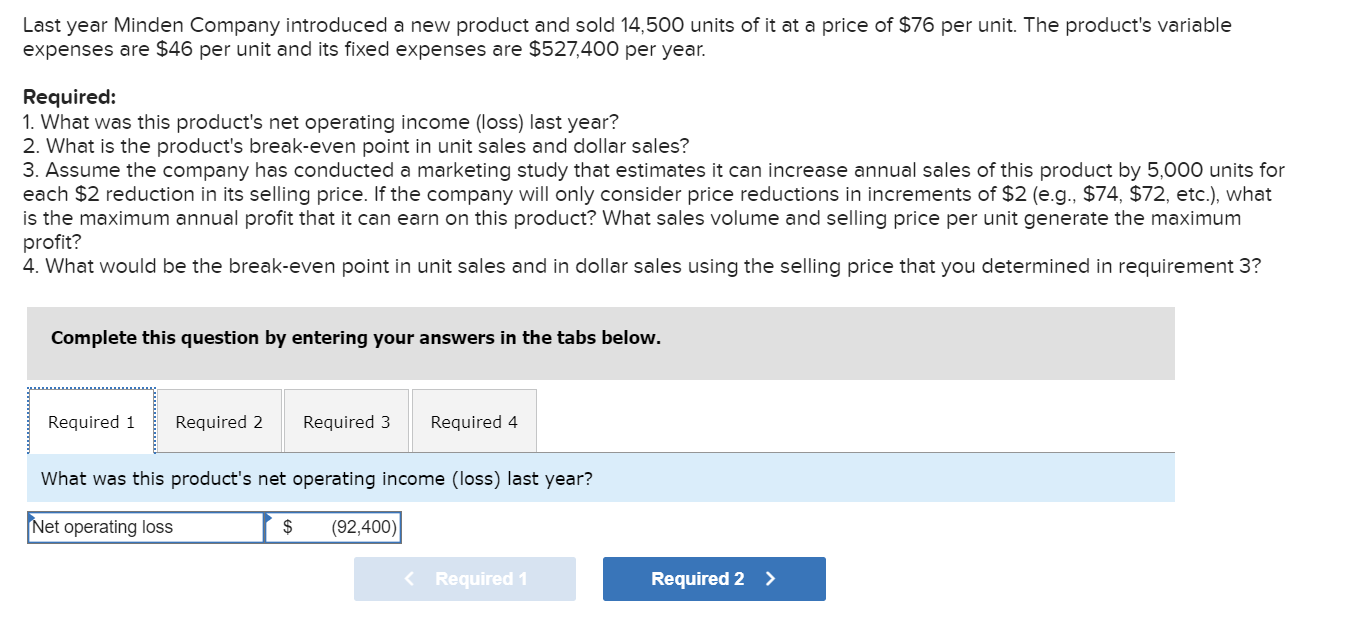Click requirement 1 net operating income line
Viewport: 1351px width, 624px height.
coord(320,122)
